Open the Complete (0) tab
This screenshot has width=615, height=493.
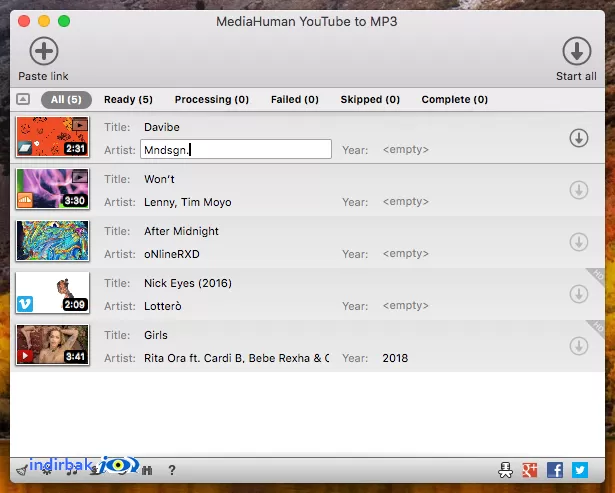tap(455, 100)
